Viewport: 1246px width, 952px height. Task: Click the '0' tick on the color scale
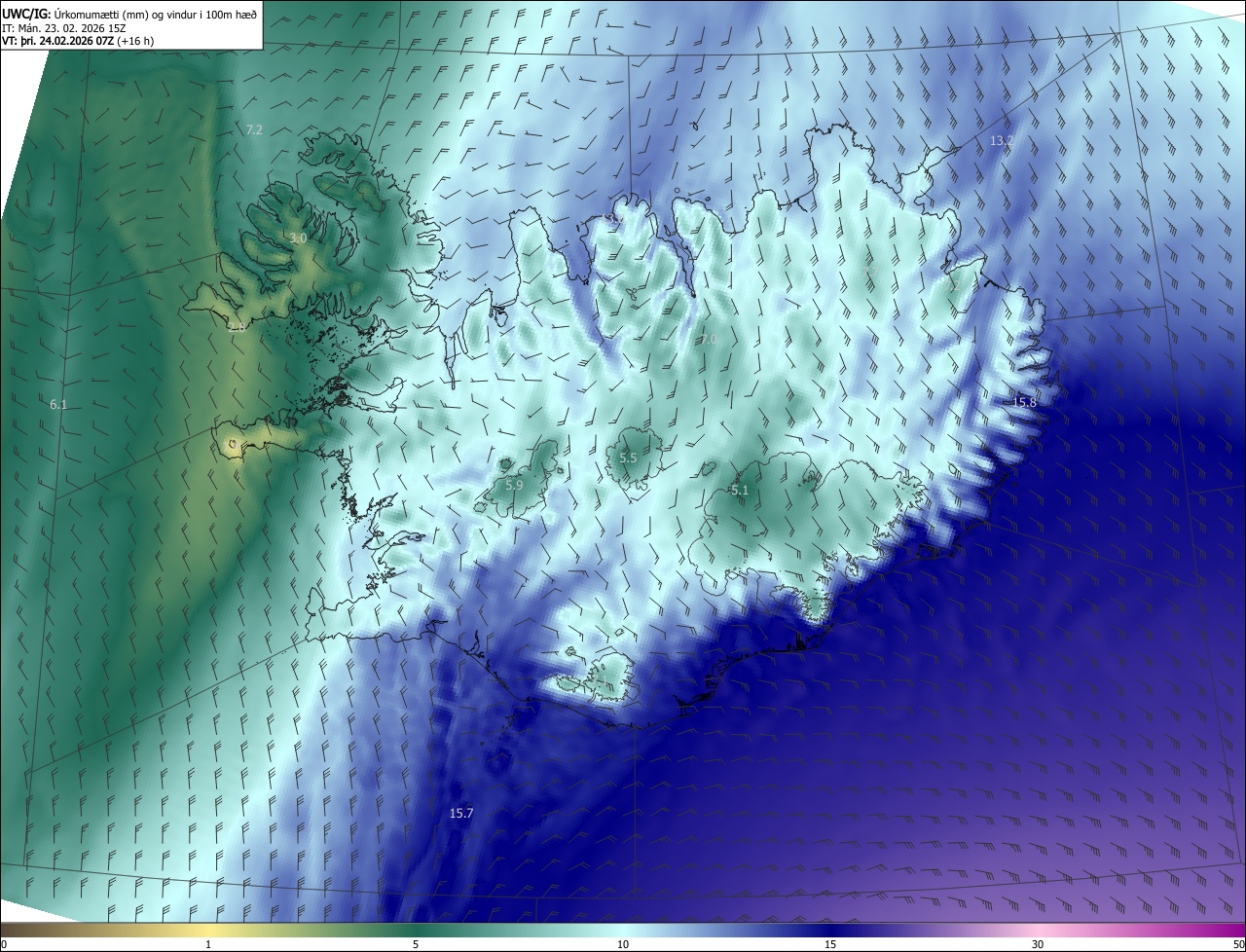(4, 944)
